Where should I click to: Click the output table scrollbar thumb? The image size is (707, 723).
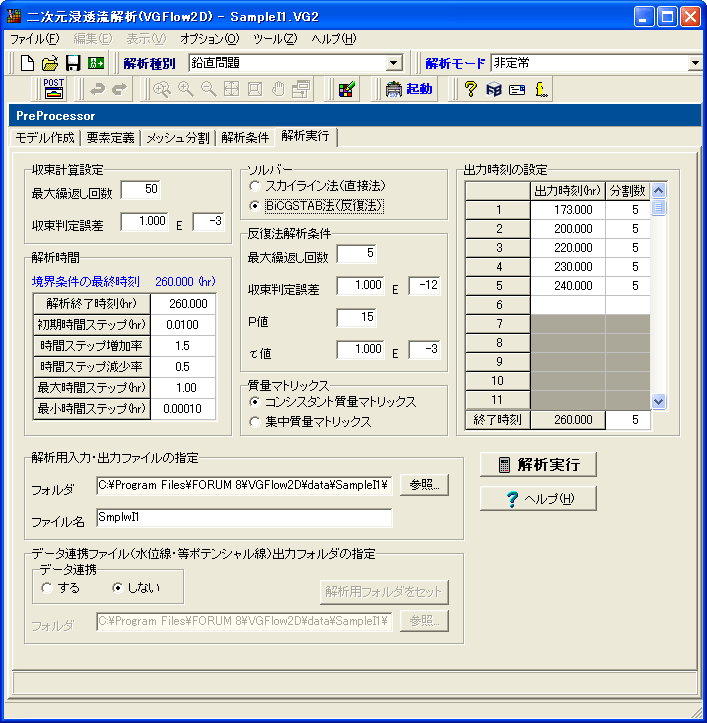click(658, 207)
